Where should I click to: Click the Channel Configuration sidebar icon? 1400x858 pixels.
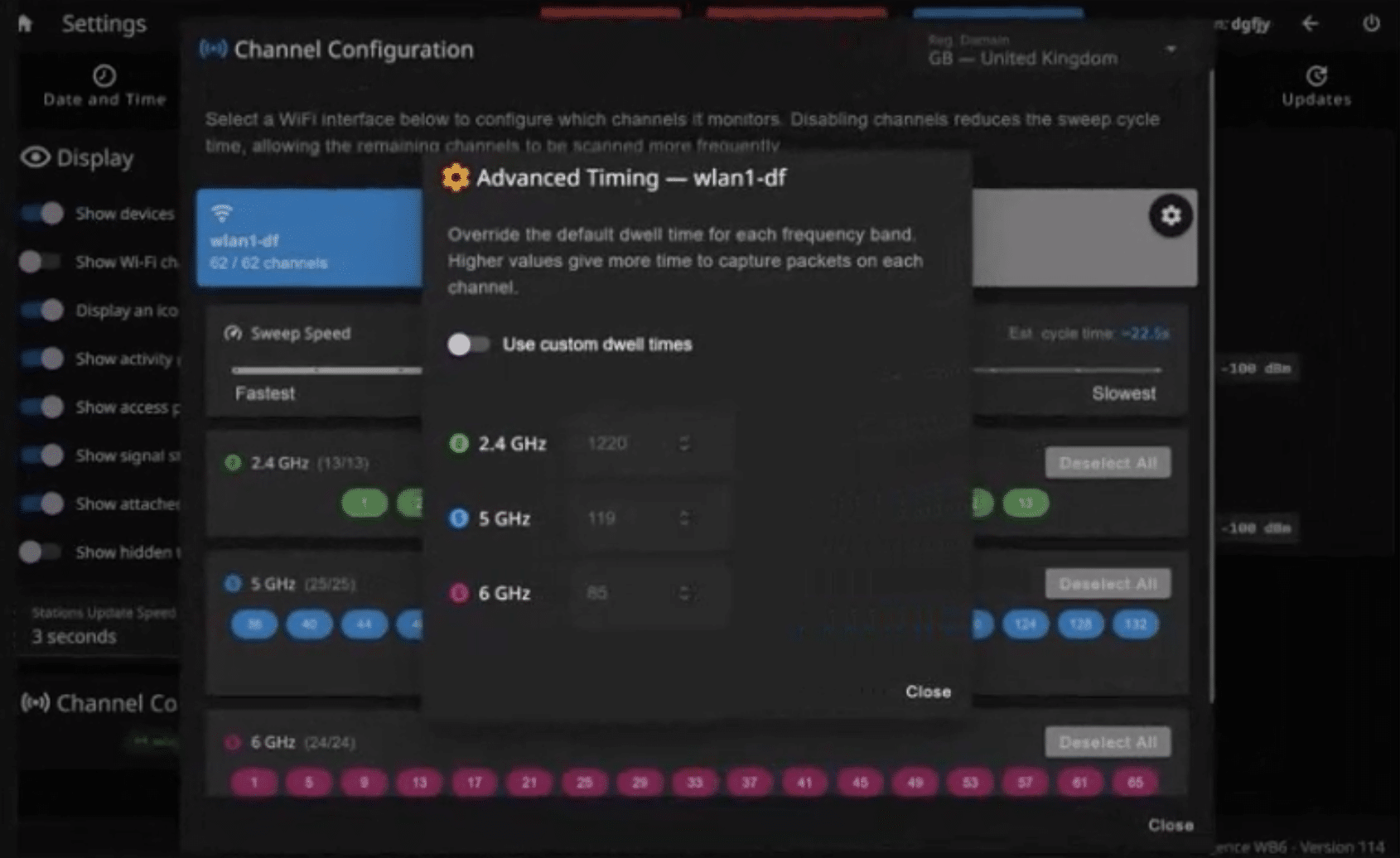tap(35, 703)
